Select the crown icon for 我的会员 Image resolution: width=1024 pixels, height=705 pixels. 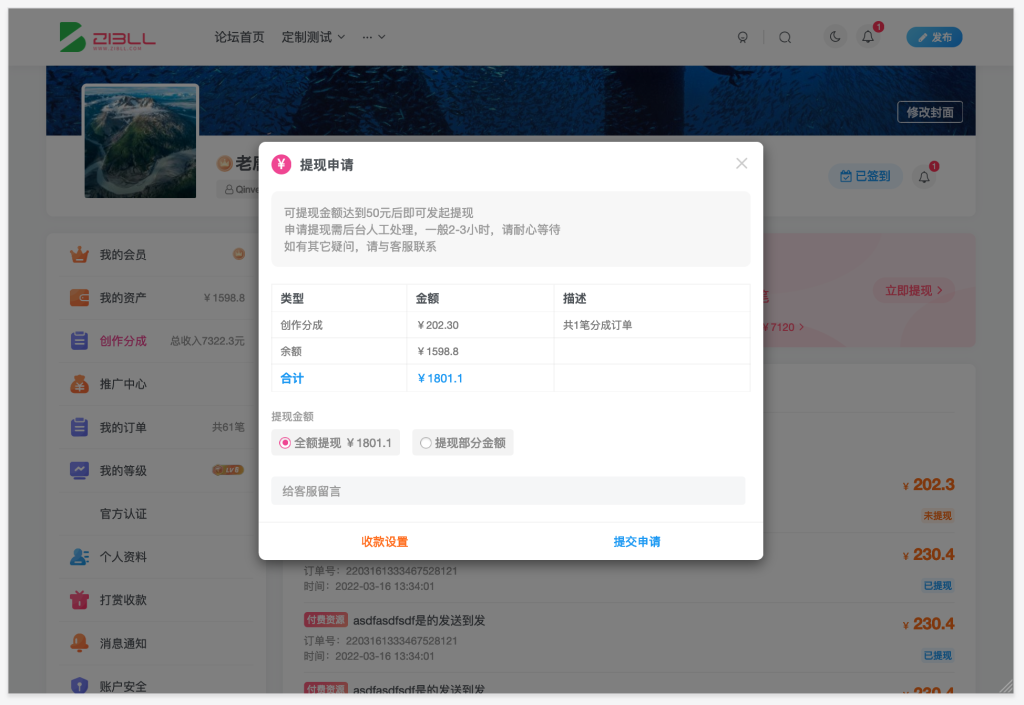click(80, 255)
